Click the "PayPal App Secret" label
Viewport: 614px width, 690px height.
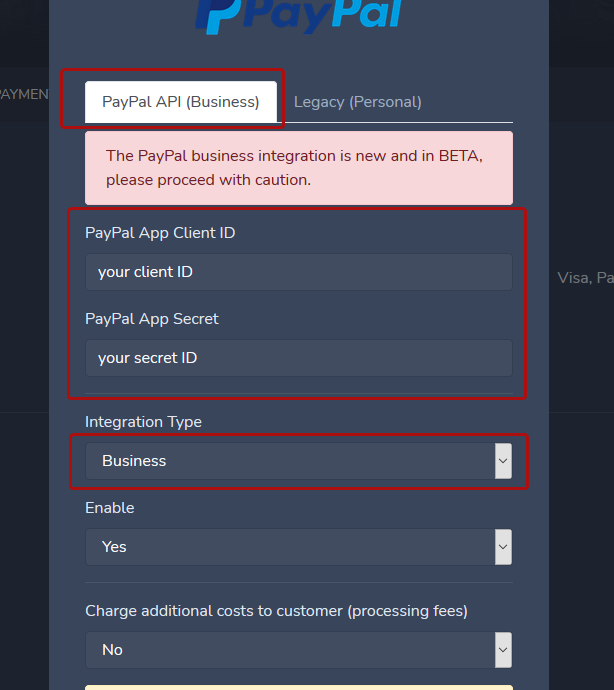pos(152,319)
